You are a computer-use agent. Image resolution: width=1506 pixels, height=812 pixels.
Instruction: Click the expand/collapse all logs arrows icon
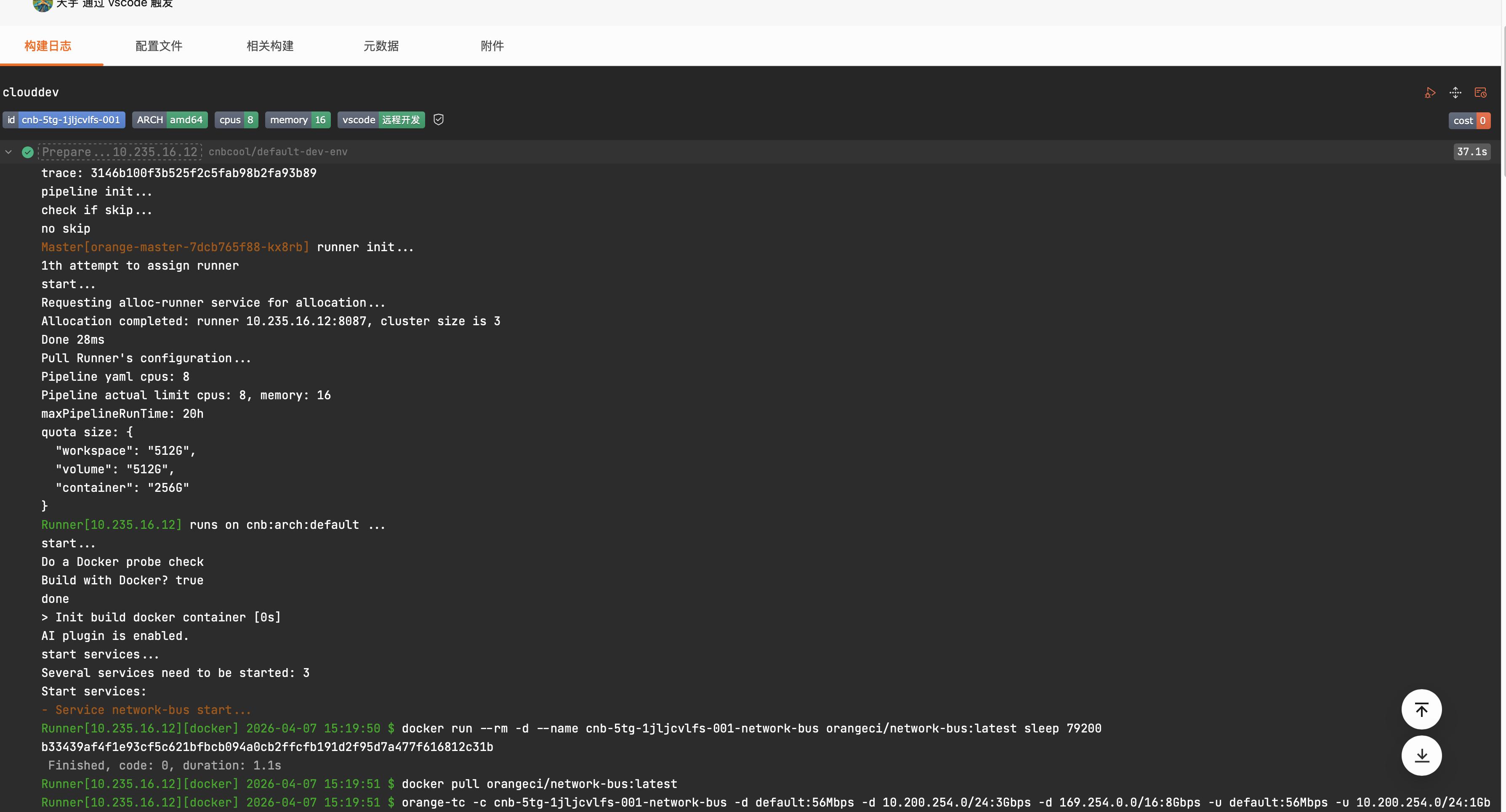click(1455, 93)
